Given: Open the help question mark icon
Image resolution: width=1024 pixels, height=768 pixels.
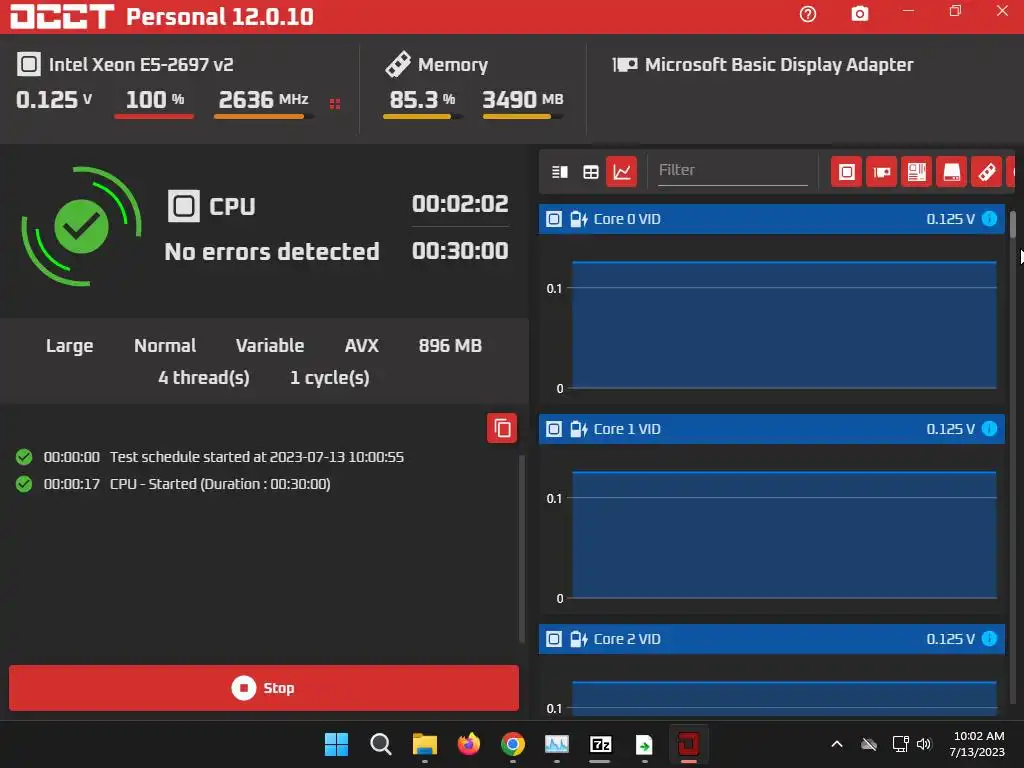Looking at the screenshot, I should (808, 14).
